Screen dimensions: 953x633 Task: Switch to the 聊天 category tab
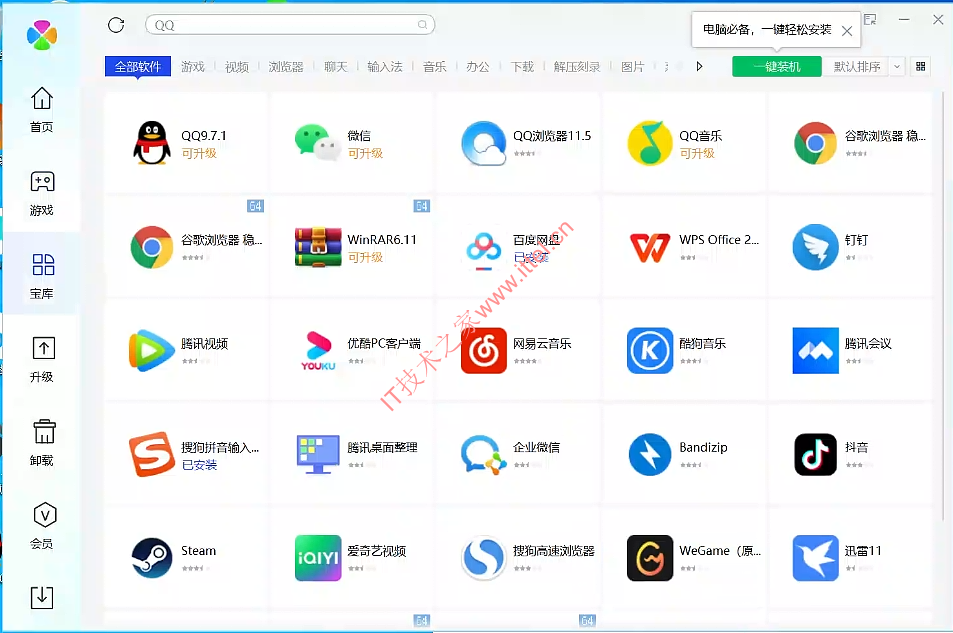click(335, 66)
